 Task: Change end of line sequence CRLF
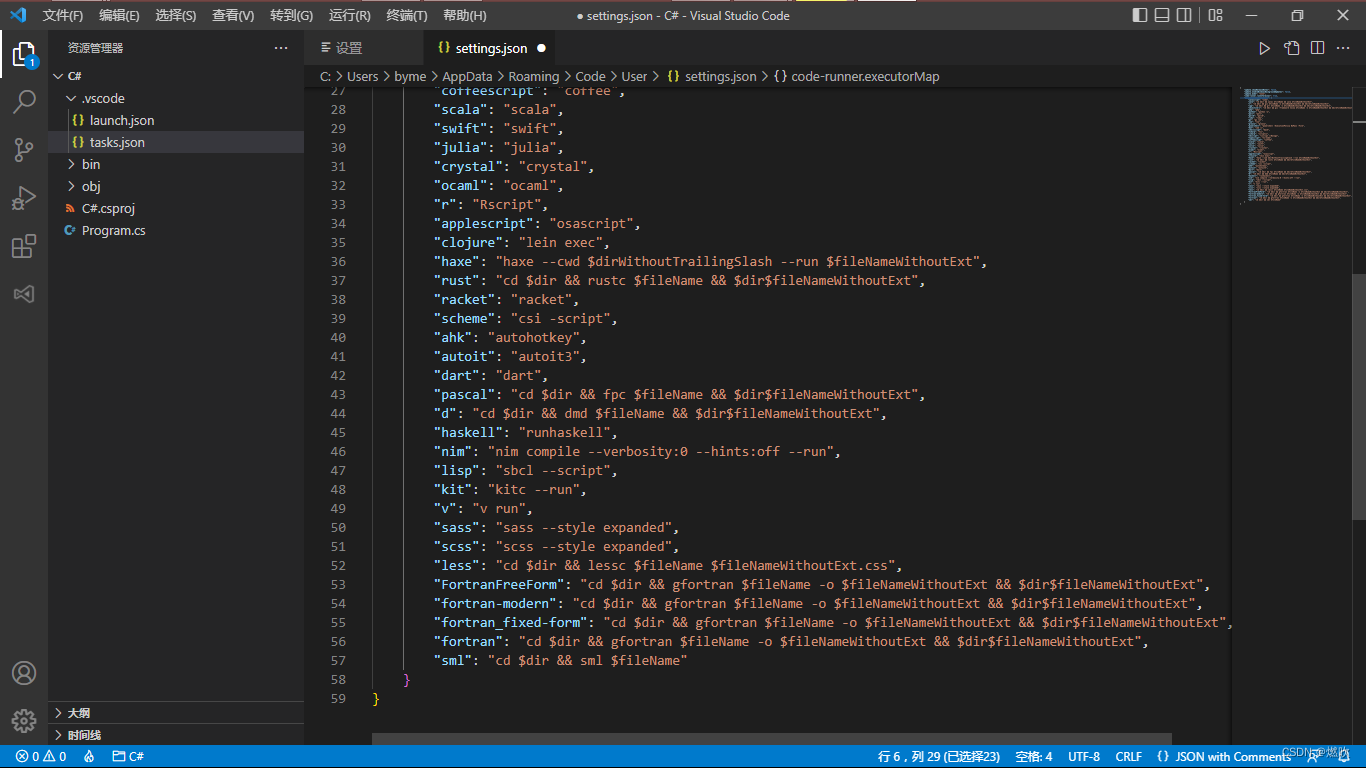point(1128,757)
